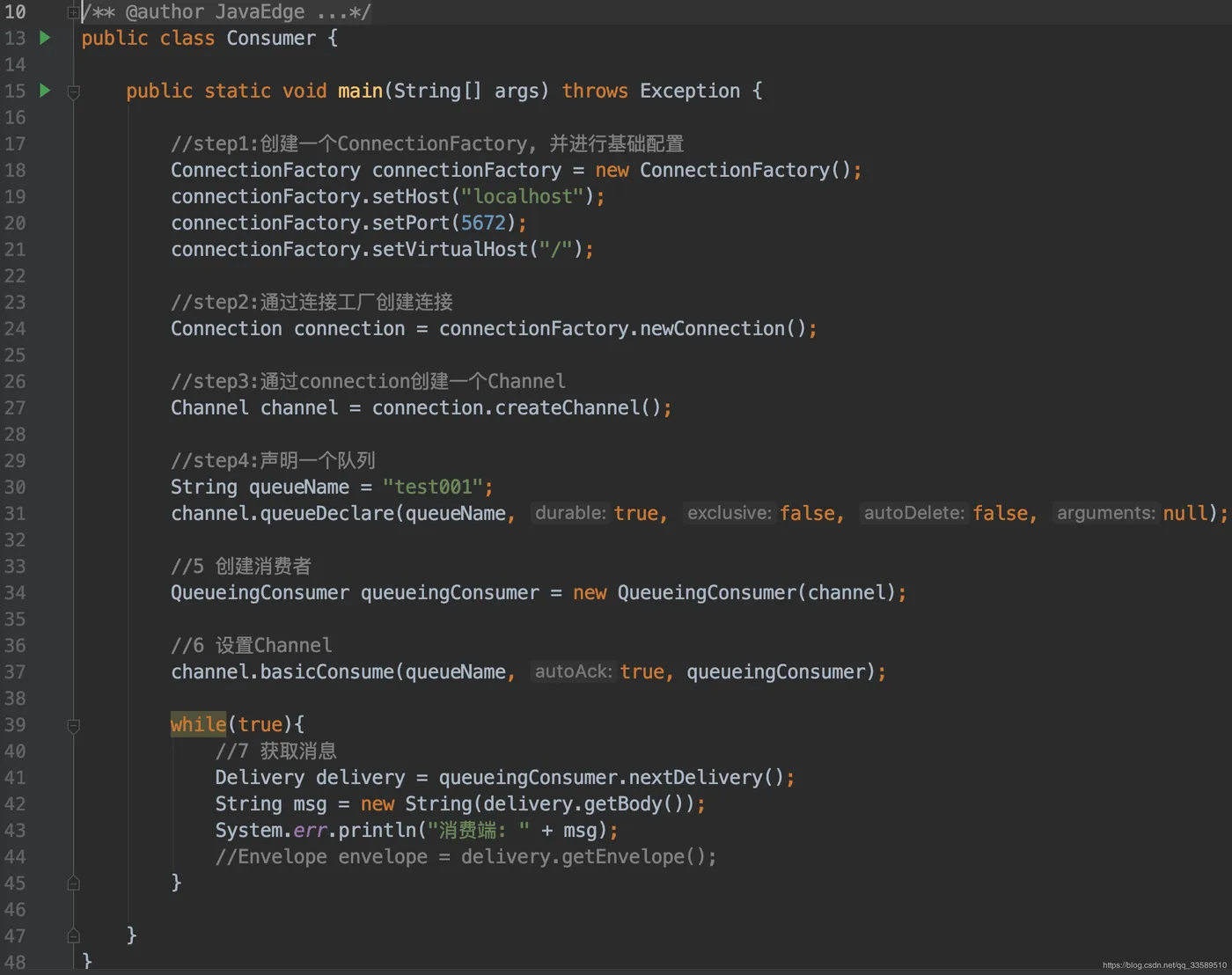
Task: Click createChannel() method call
Action: tap(577, 407)
